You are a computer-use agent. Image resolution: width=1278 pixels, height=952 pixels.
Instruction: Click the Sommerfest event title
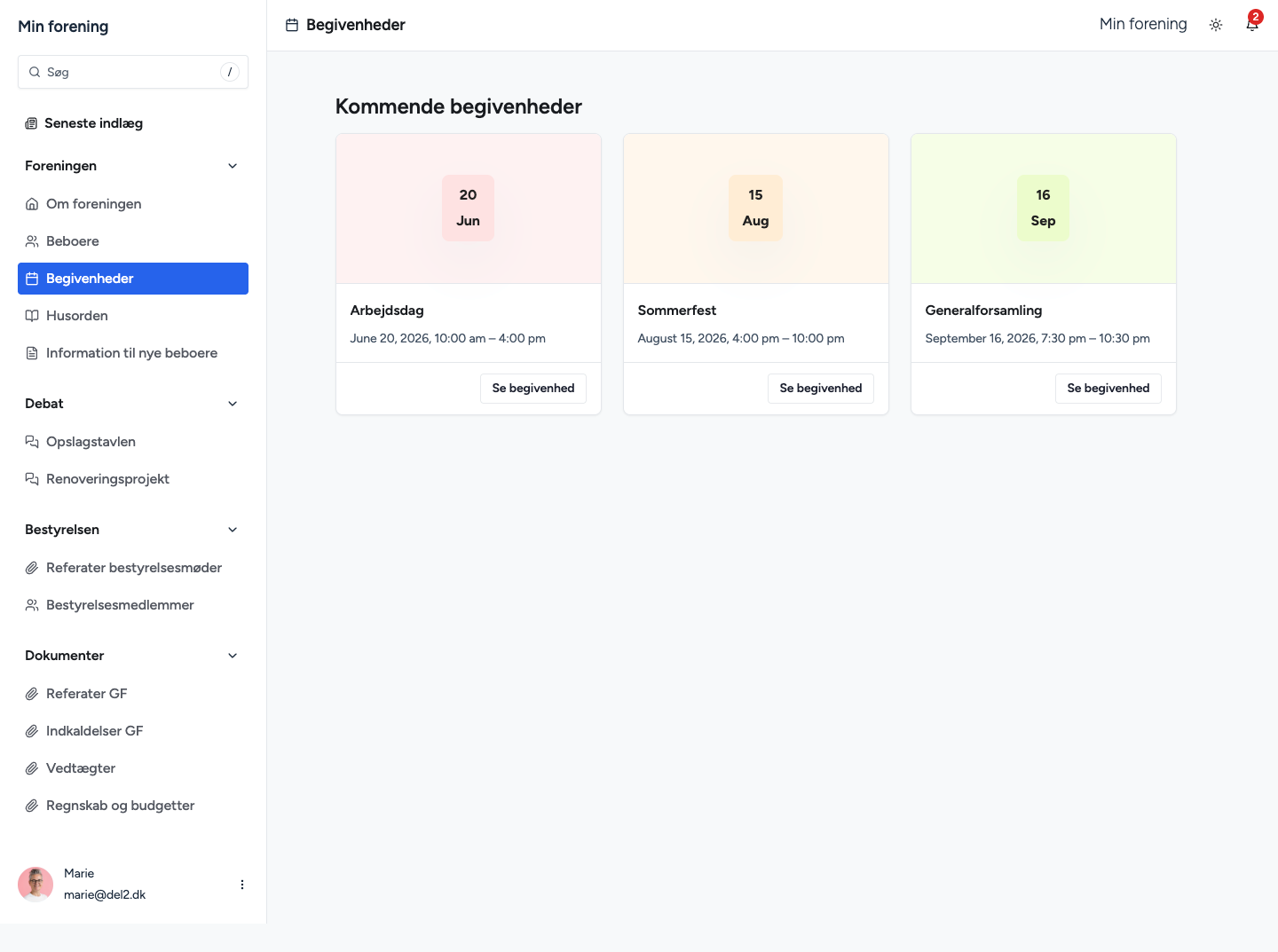677,311
